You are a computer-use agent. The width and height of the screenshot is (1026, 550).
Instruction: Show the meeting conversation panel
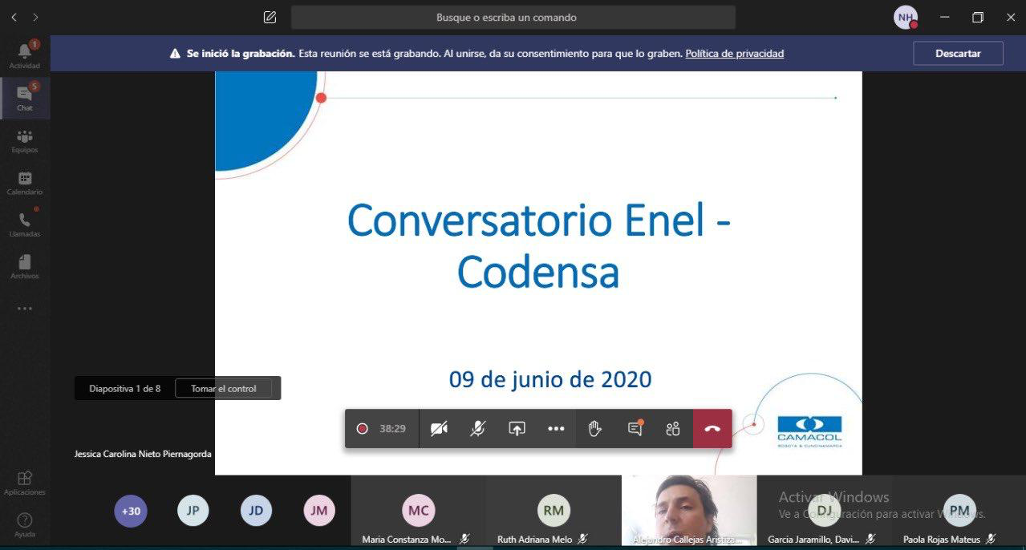(x=634, y=428)
